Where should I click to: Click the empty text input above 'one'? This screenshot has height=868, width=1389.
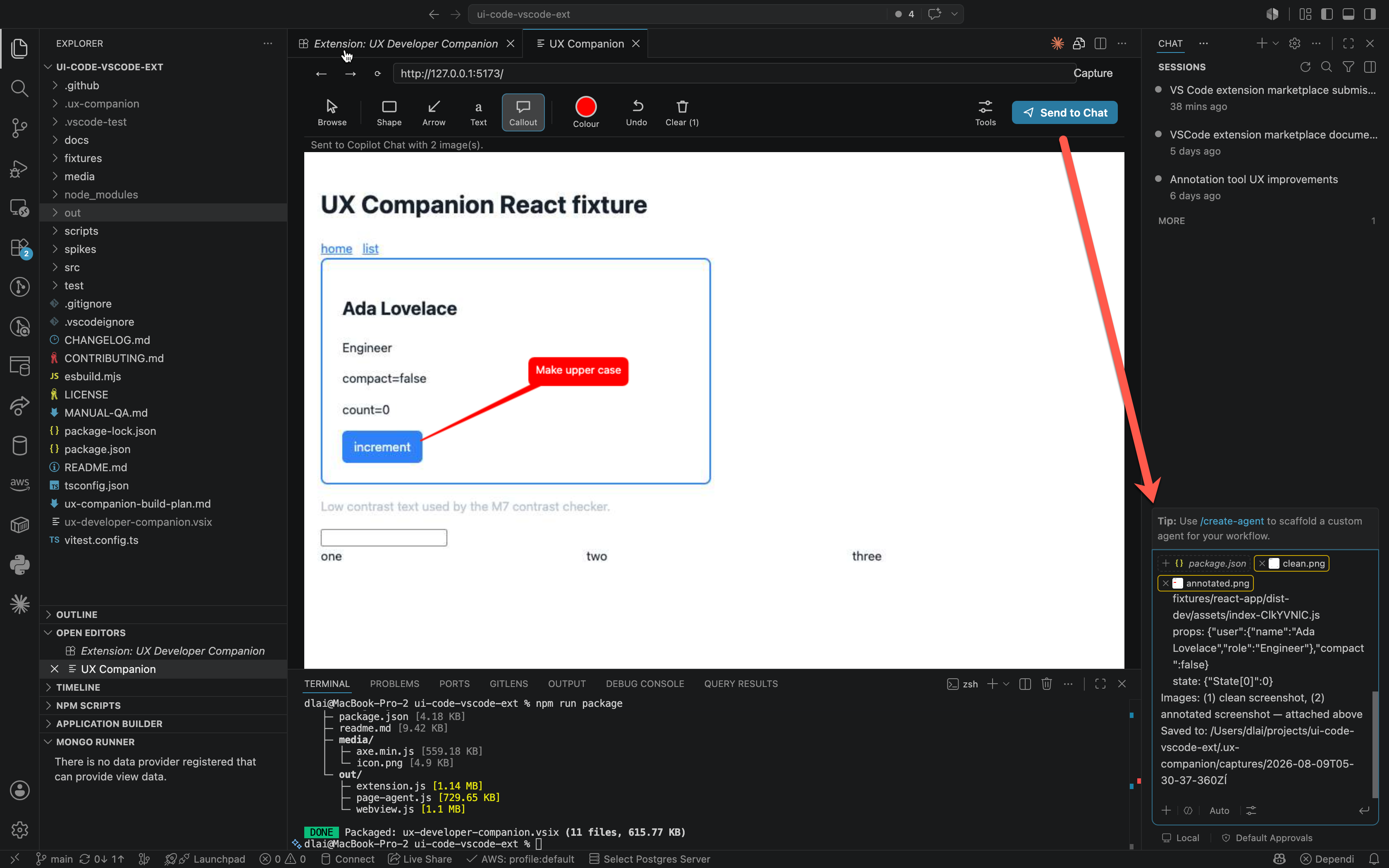point(383,537)
